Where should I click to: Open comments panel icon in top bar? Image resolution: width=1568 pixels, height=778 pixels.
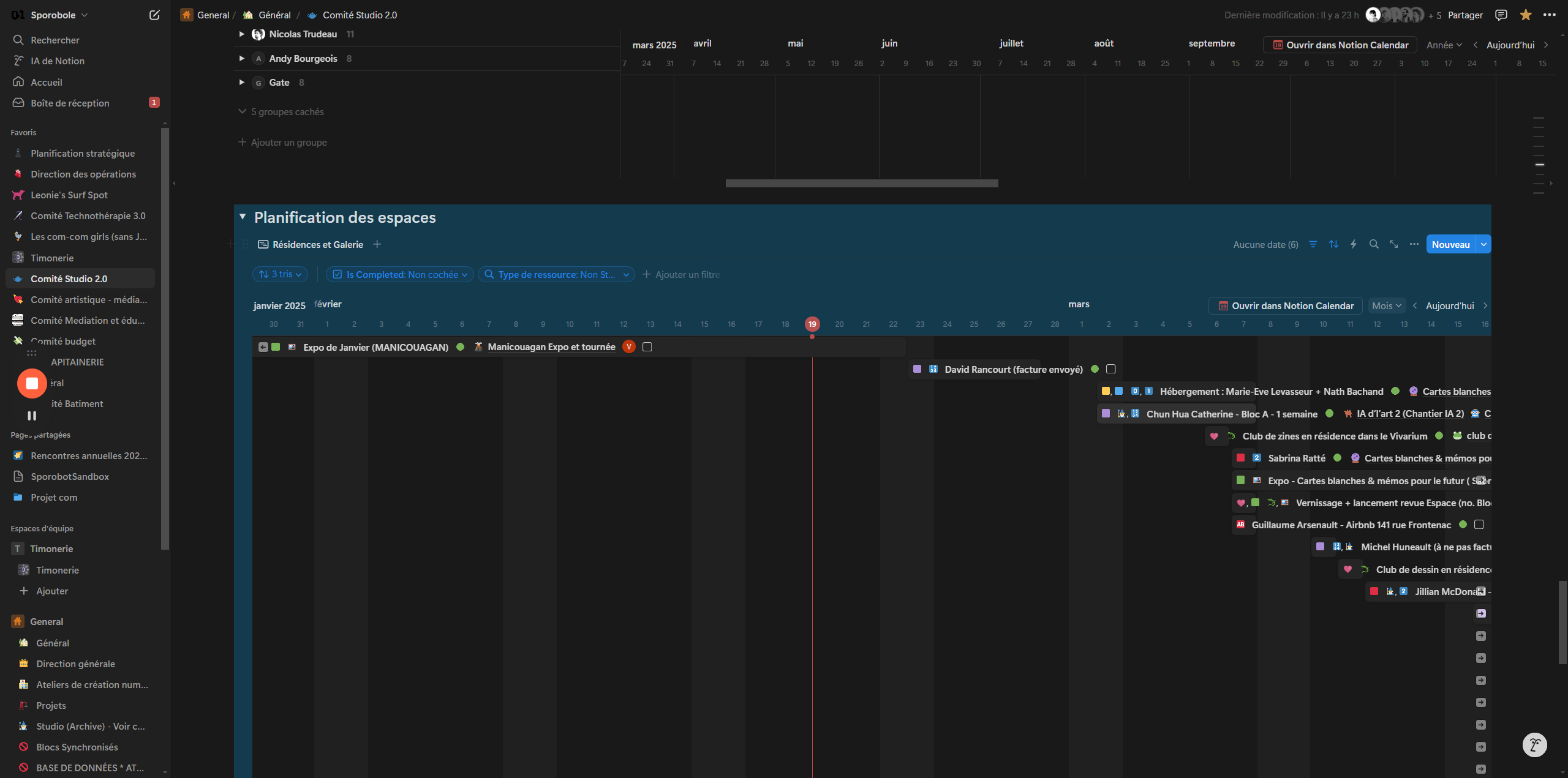[1501, 15]
